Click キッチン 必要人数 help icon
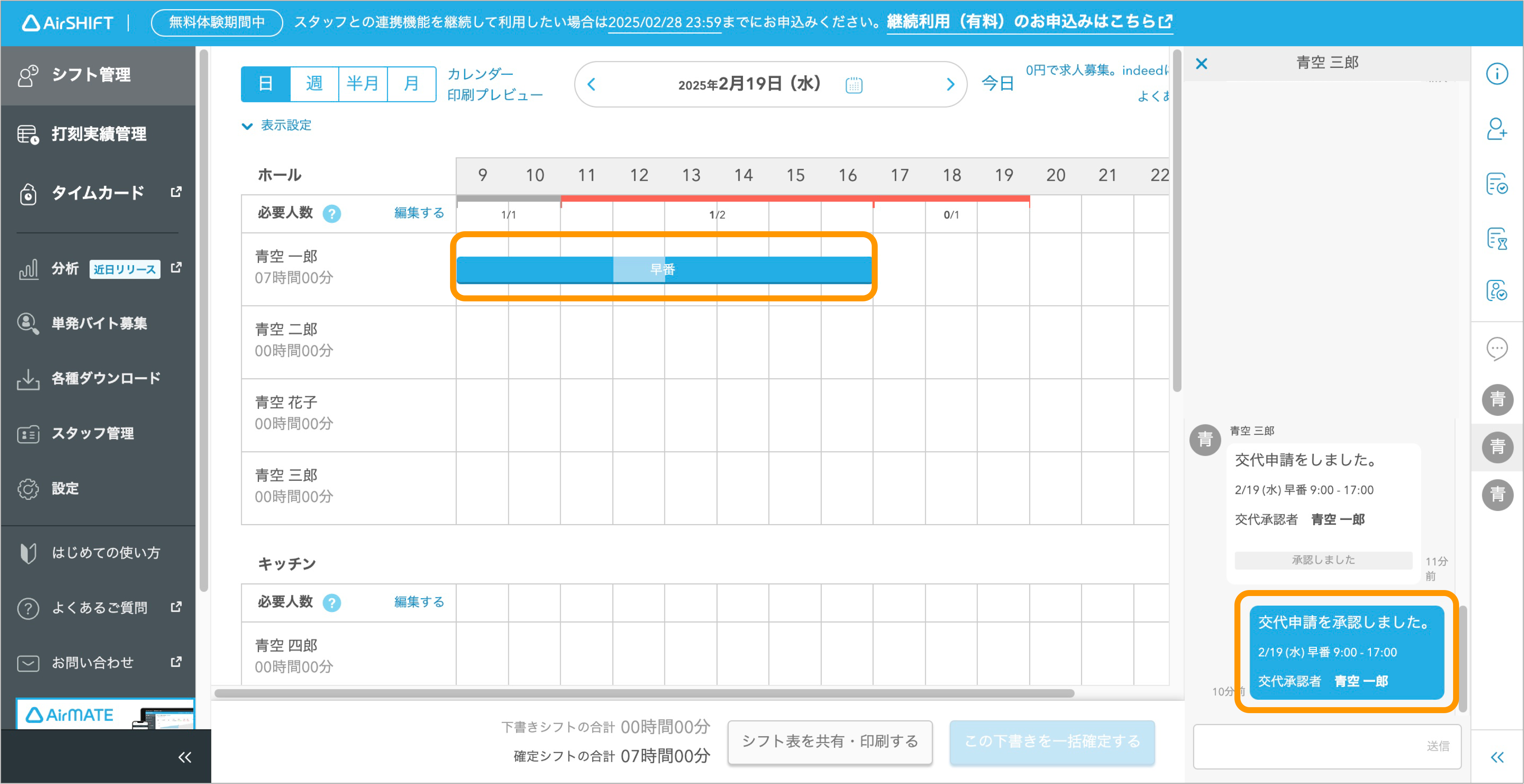The image size is (1524, 784). point(332,602)
